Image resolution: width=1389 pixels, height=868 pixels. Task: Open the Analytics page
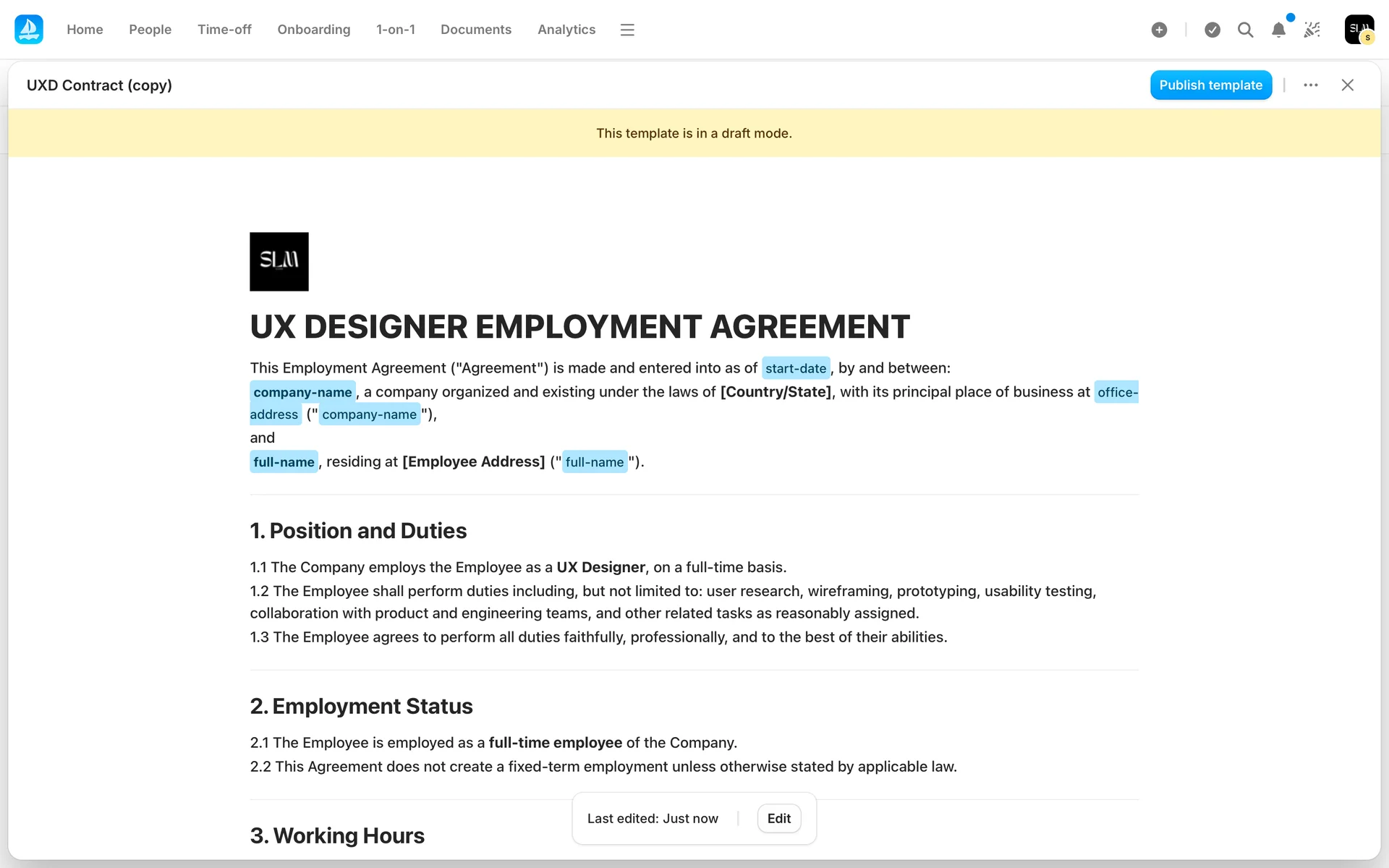click(x=566, y=30)
